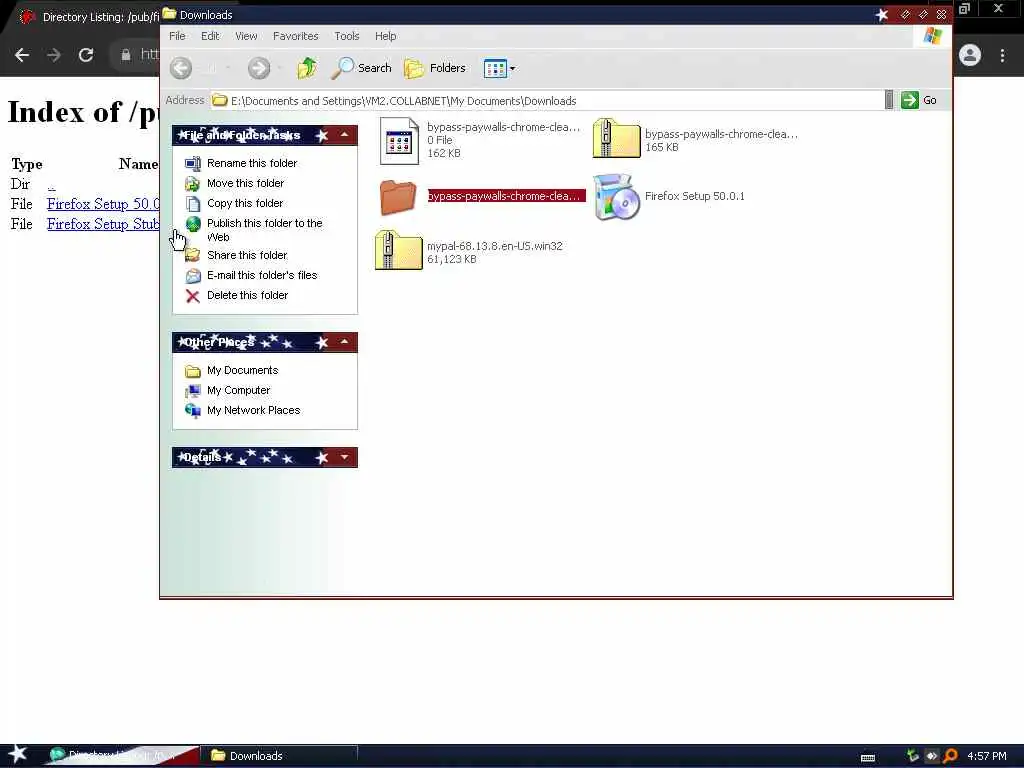
Task: Expand the address bar dropdown
Action: pyautogui.click(x=889, y=101)
